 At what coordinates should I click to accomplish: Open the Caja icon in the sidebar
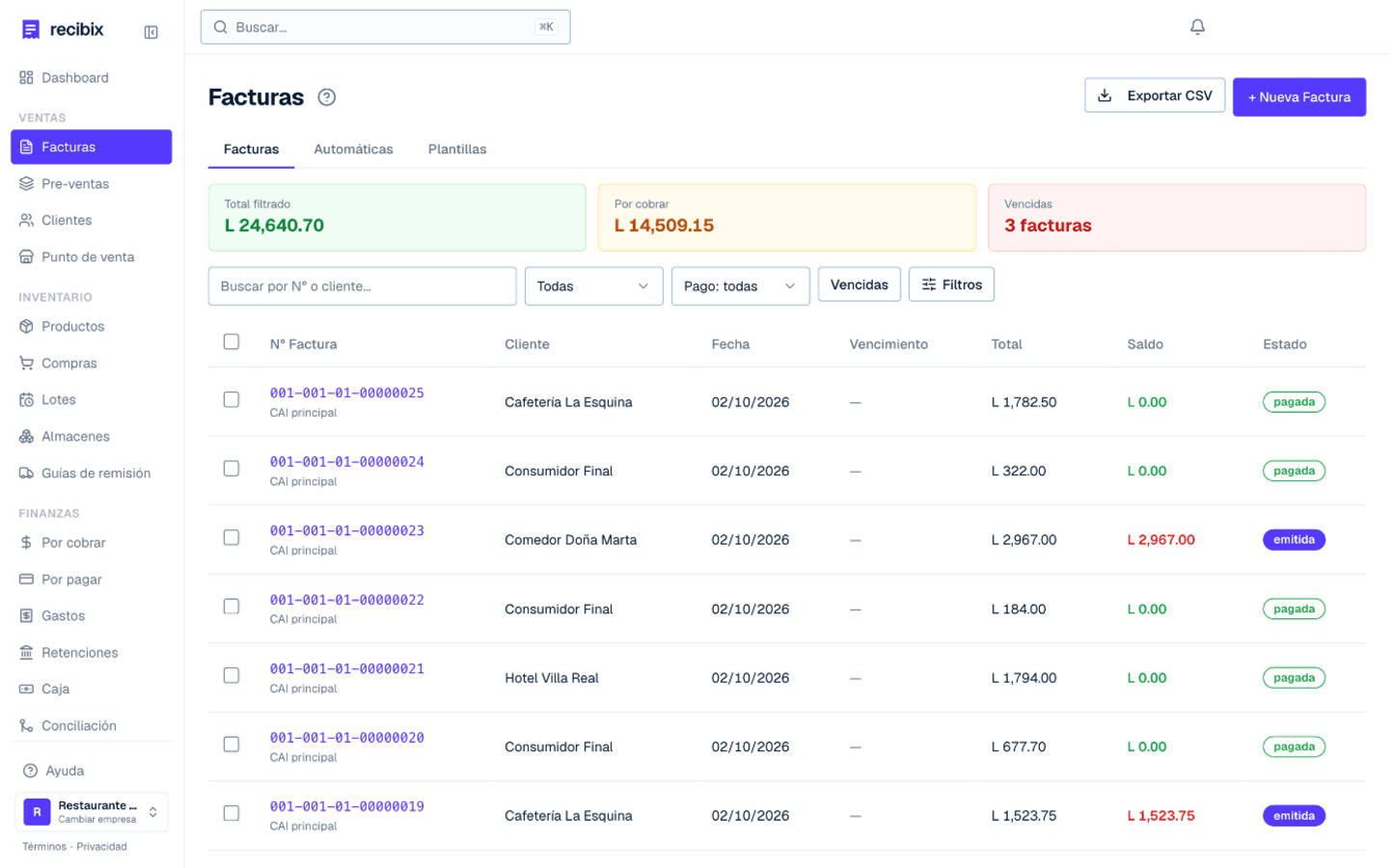coord(26,690)
